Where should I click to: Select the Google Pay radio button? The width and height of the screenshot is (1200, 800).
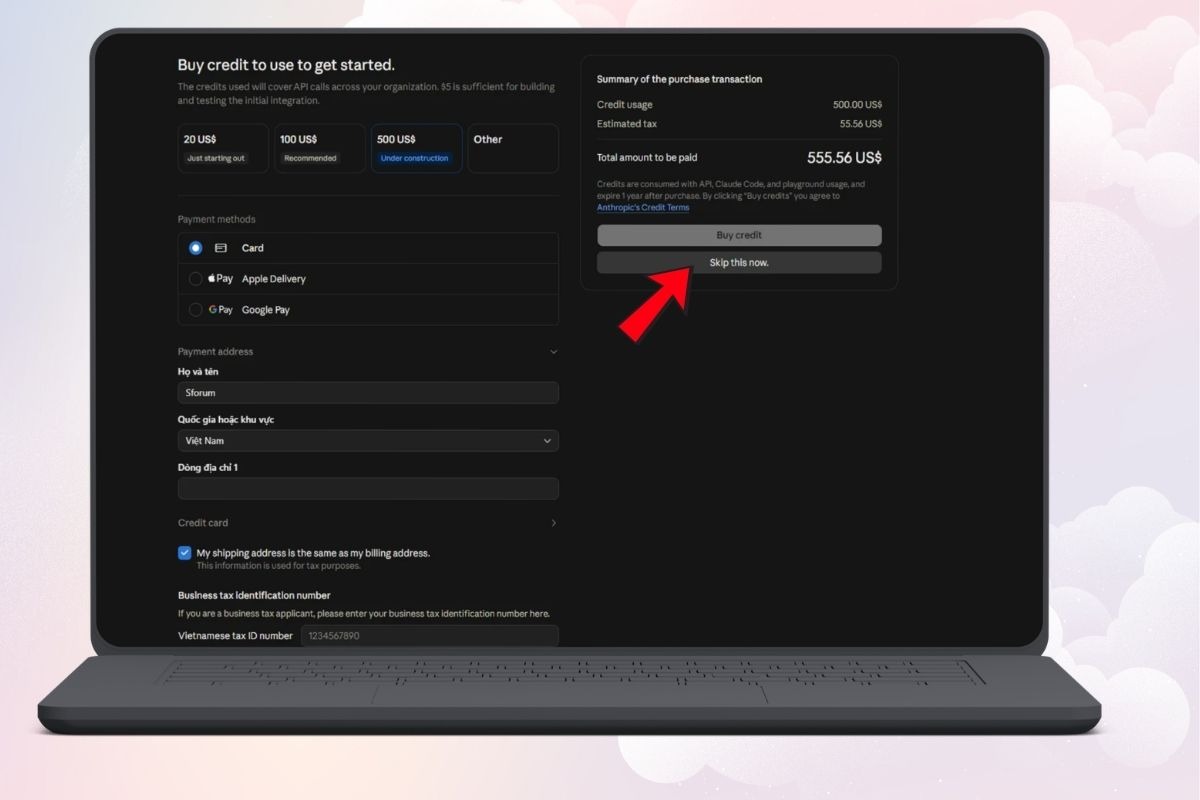(196, 310)
